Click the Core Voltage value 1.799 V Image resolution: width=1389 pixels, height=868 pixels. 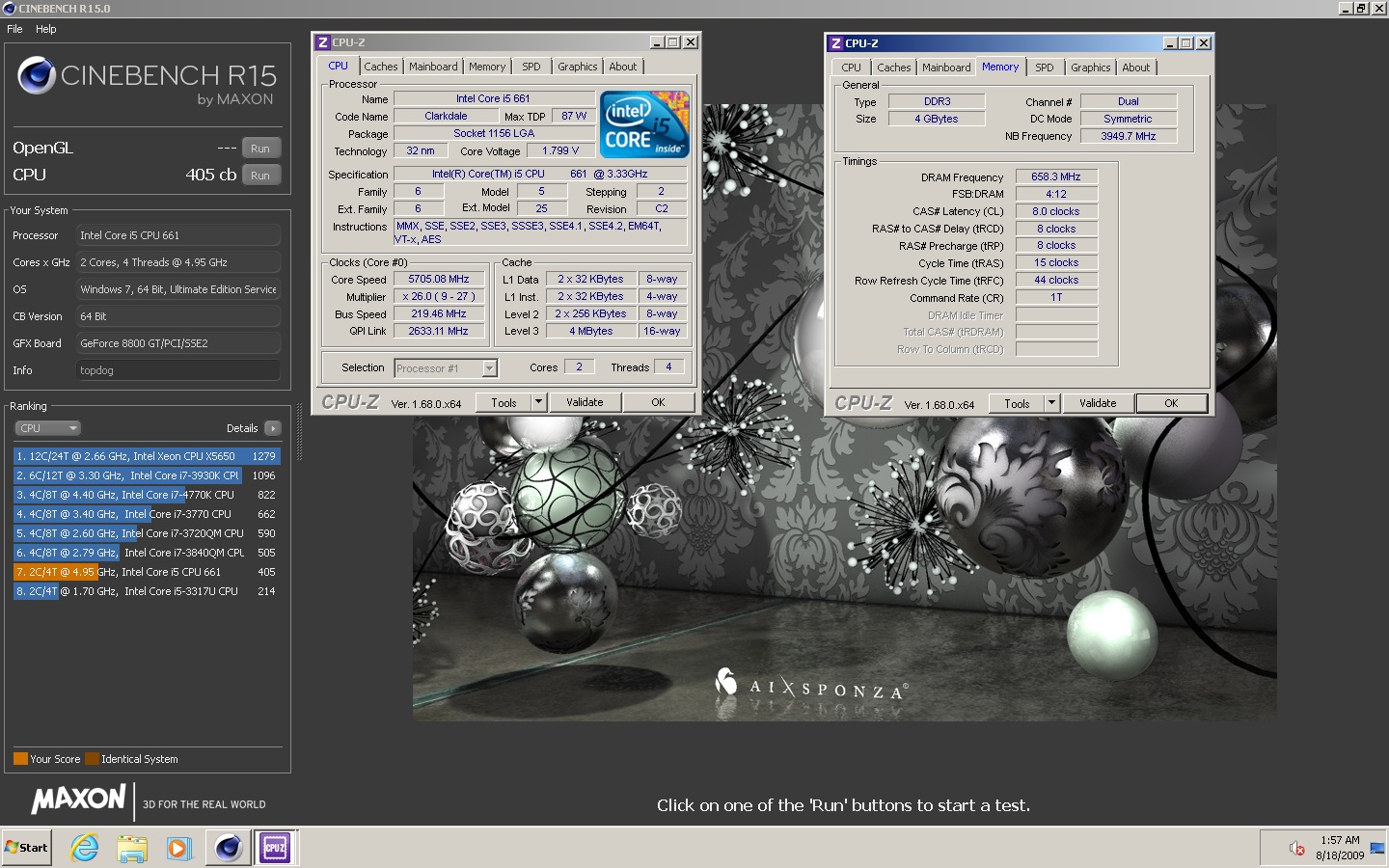point(561,151)
